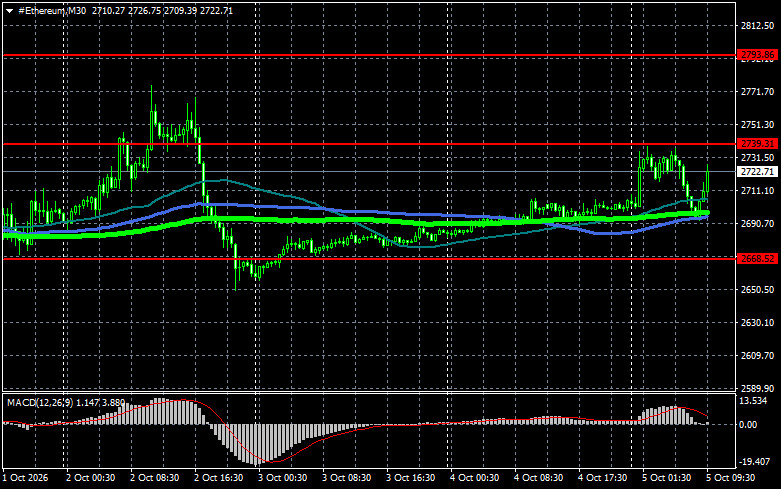The image size is (781, 489).
Task: Click the 2589.90 price scale value
Action: tap(758, 388)
